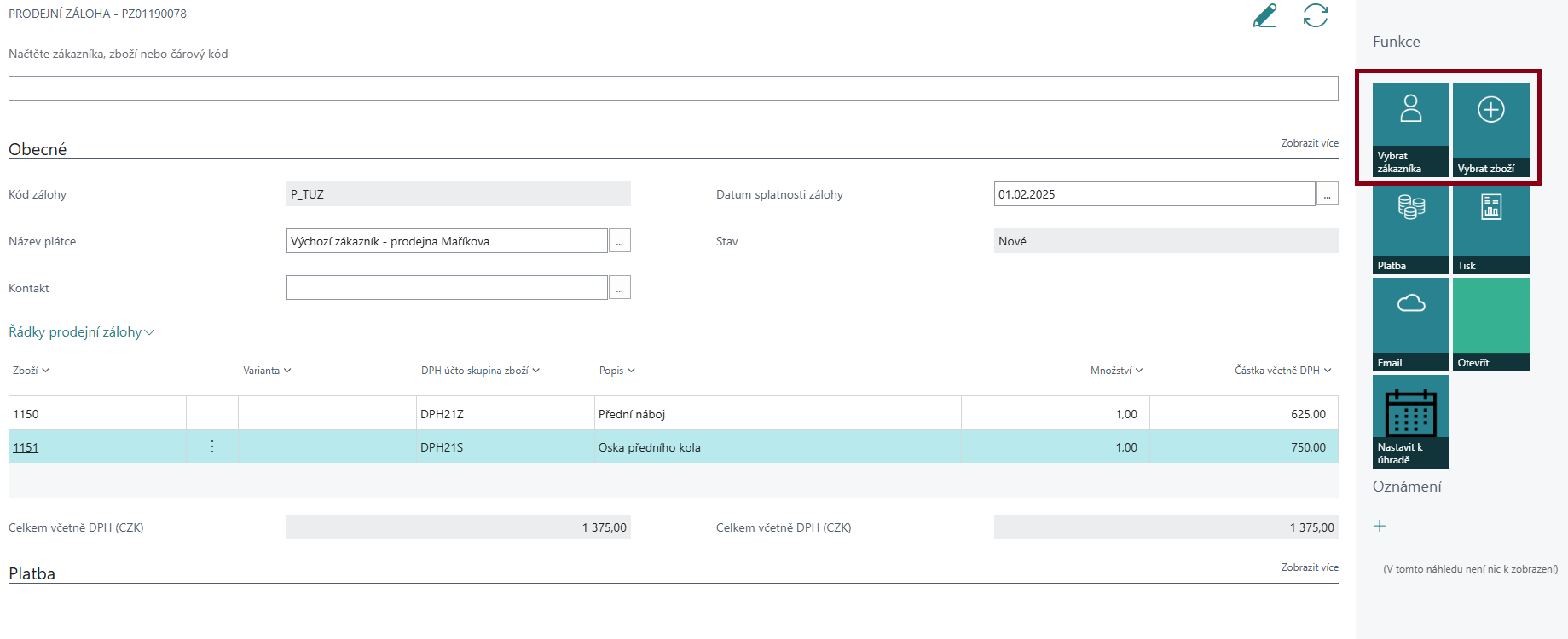Show row actions for item 1151
The height and width of the screenshot is (639, 1568).
click(212, 446)
